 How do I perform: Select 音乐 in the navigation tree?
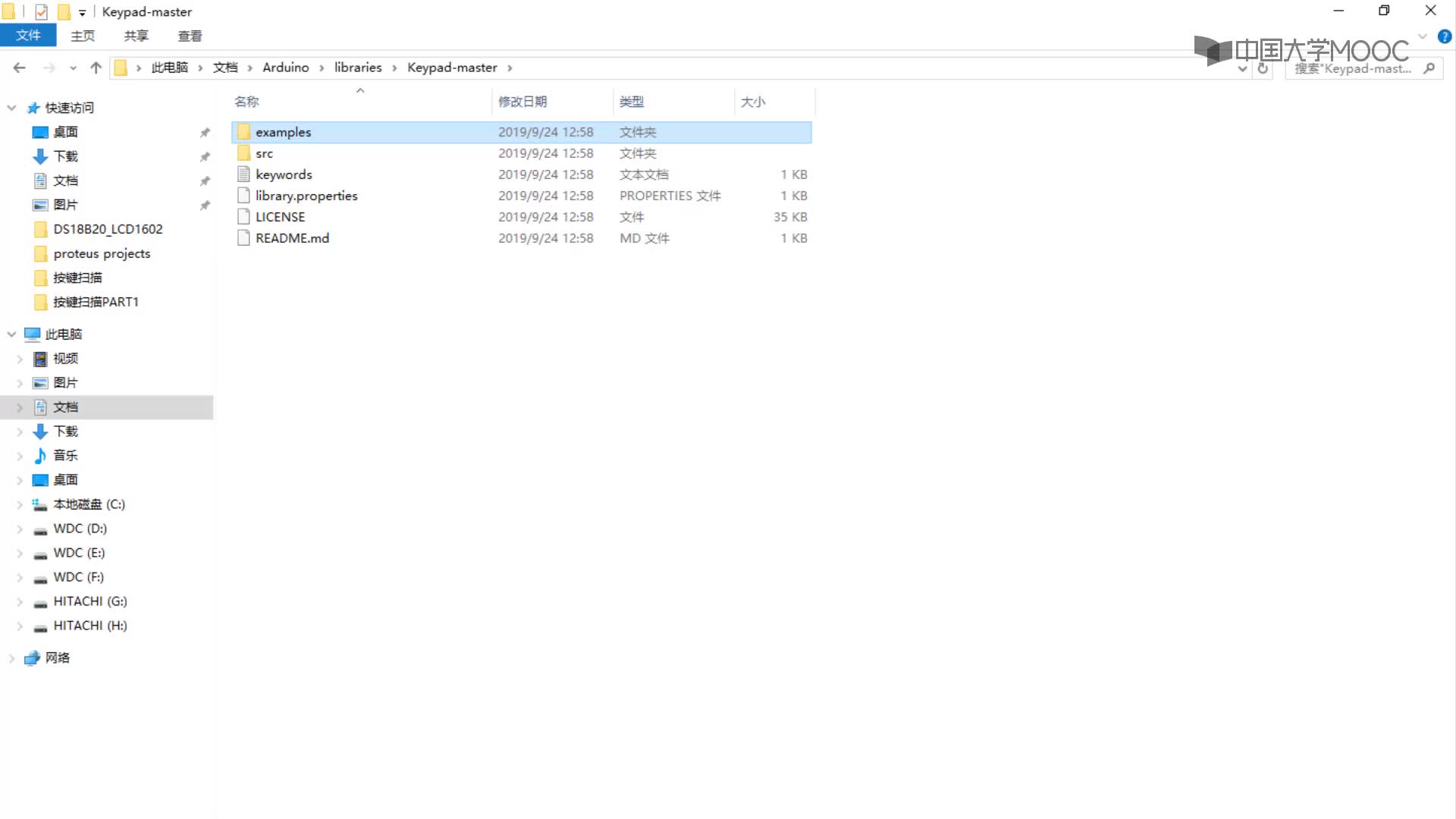66,456
